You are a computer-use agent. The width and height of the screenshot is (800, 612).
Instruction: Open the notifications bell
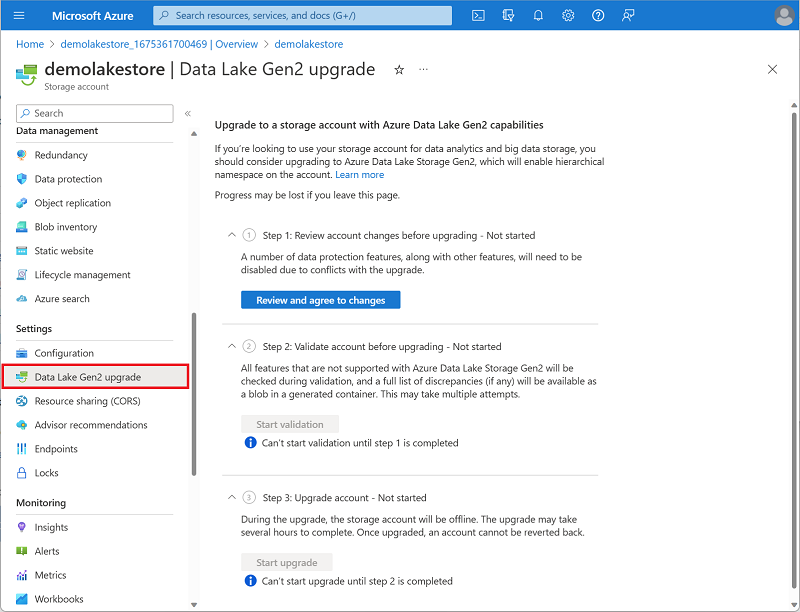pyautogui.click(x=538, y=15)
